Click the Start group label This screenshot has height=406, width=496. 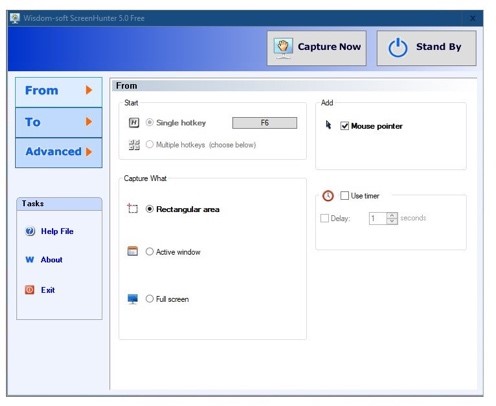pyautogui.click(x=131, y=103)
